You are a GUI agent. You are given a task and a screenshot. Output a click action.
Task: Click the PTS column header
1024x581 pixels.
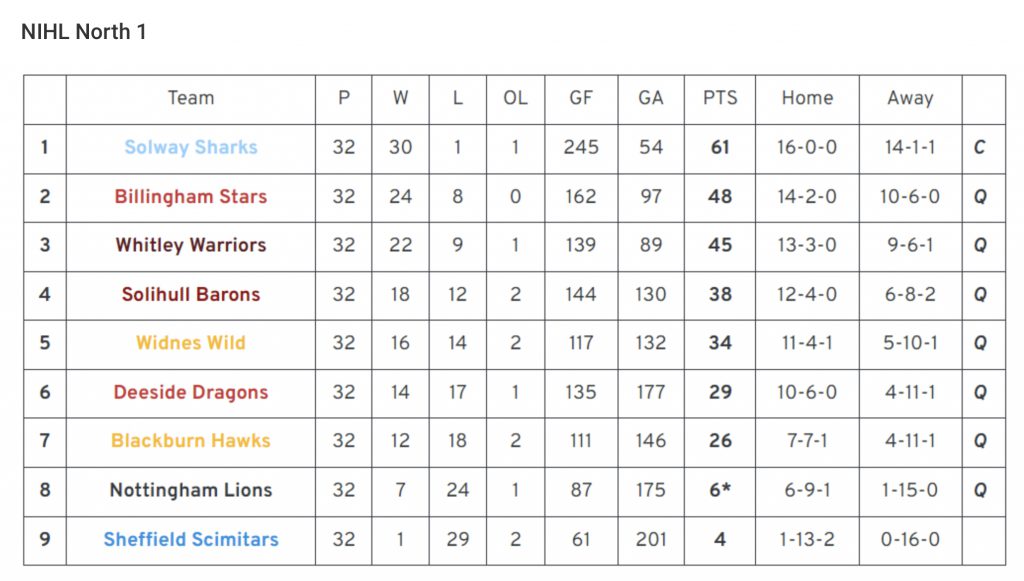(720, 98)
